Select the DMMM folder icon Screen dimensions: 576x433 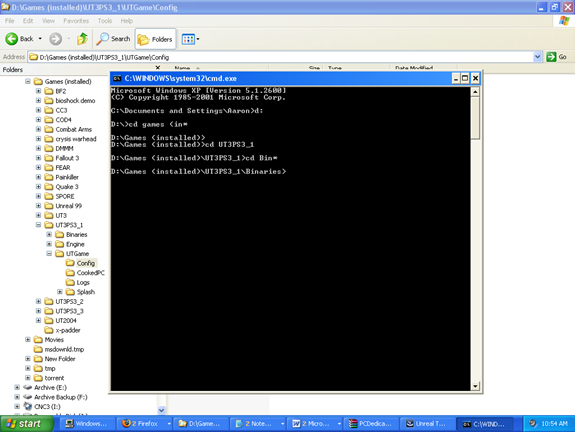click(x=49, y=148)
